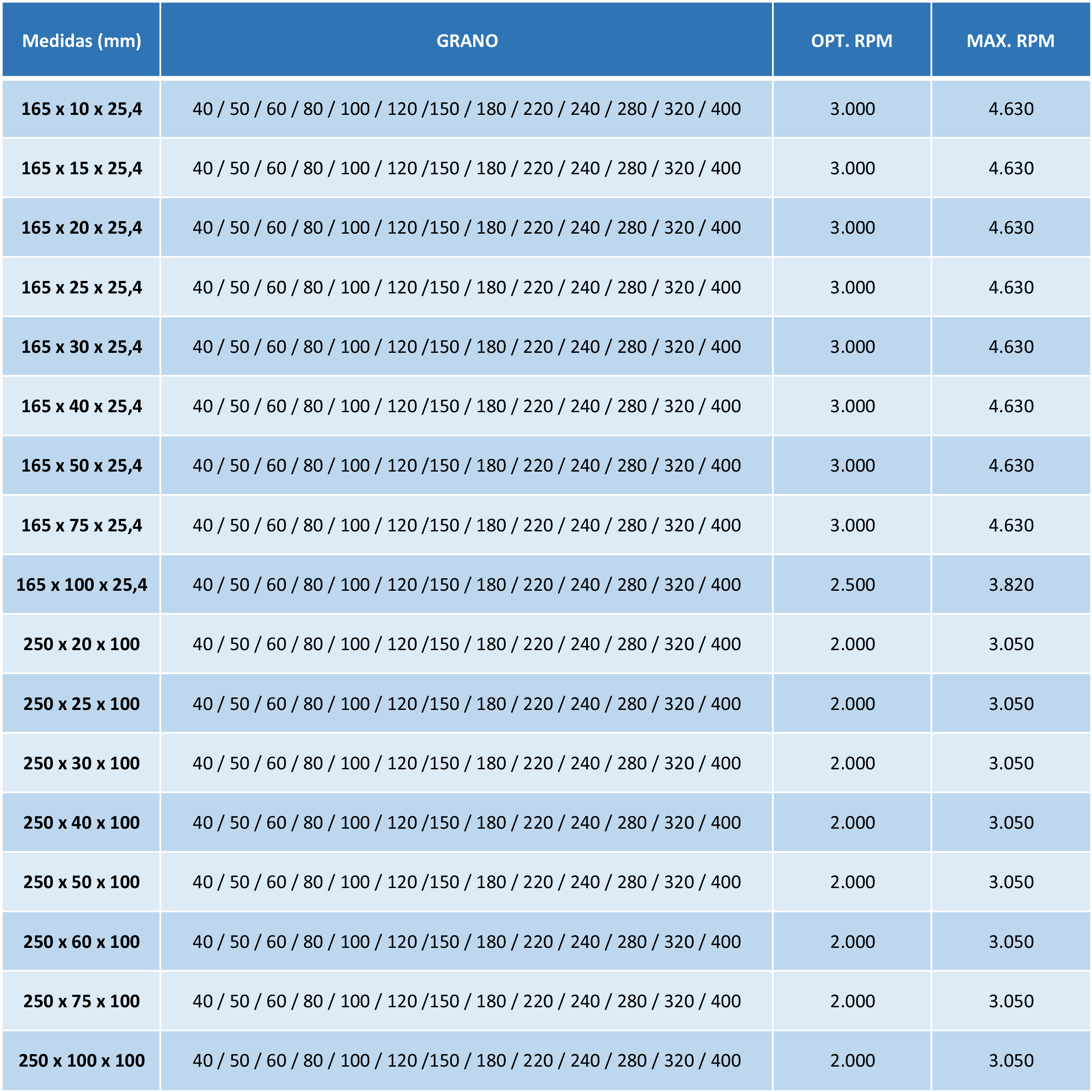Select the '250 x 30 x 100' cell
The width and height of the screenshot is (1092, 1092).
81,763
